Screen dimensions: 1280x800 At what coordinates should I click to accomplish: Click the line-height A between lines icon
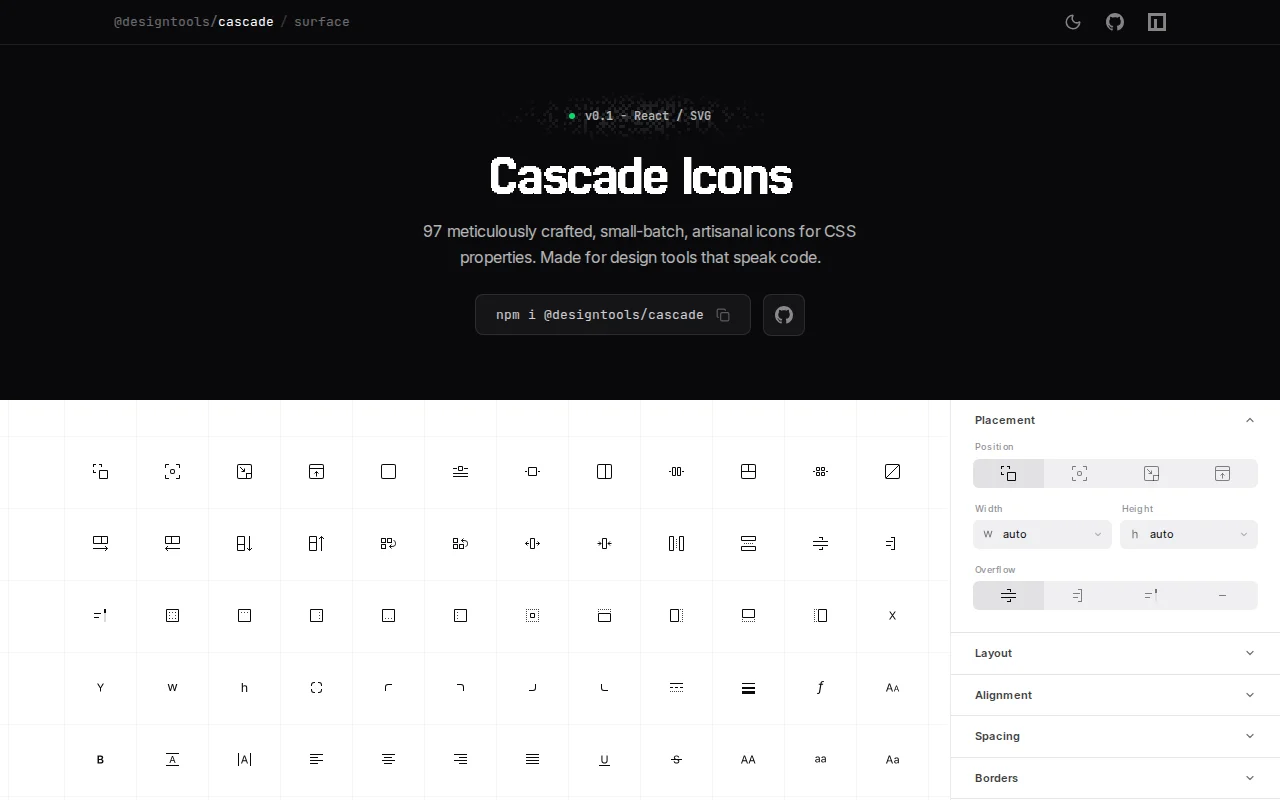(172, 759)
